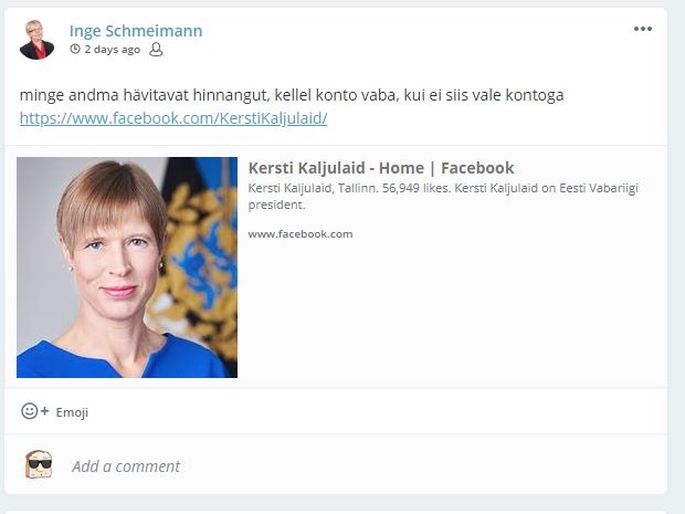The height and width of the screenshot is (514, 685).
Task: Select the Emoji label button
Action: 72,412
